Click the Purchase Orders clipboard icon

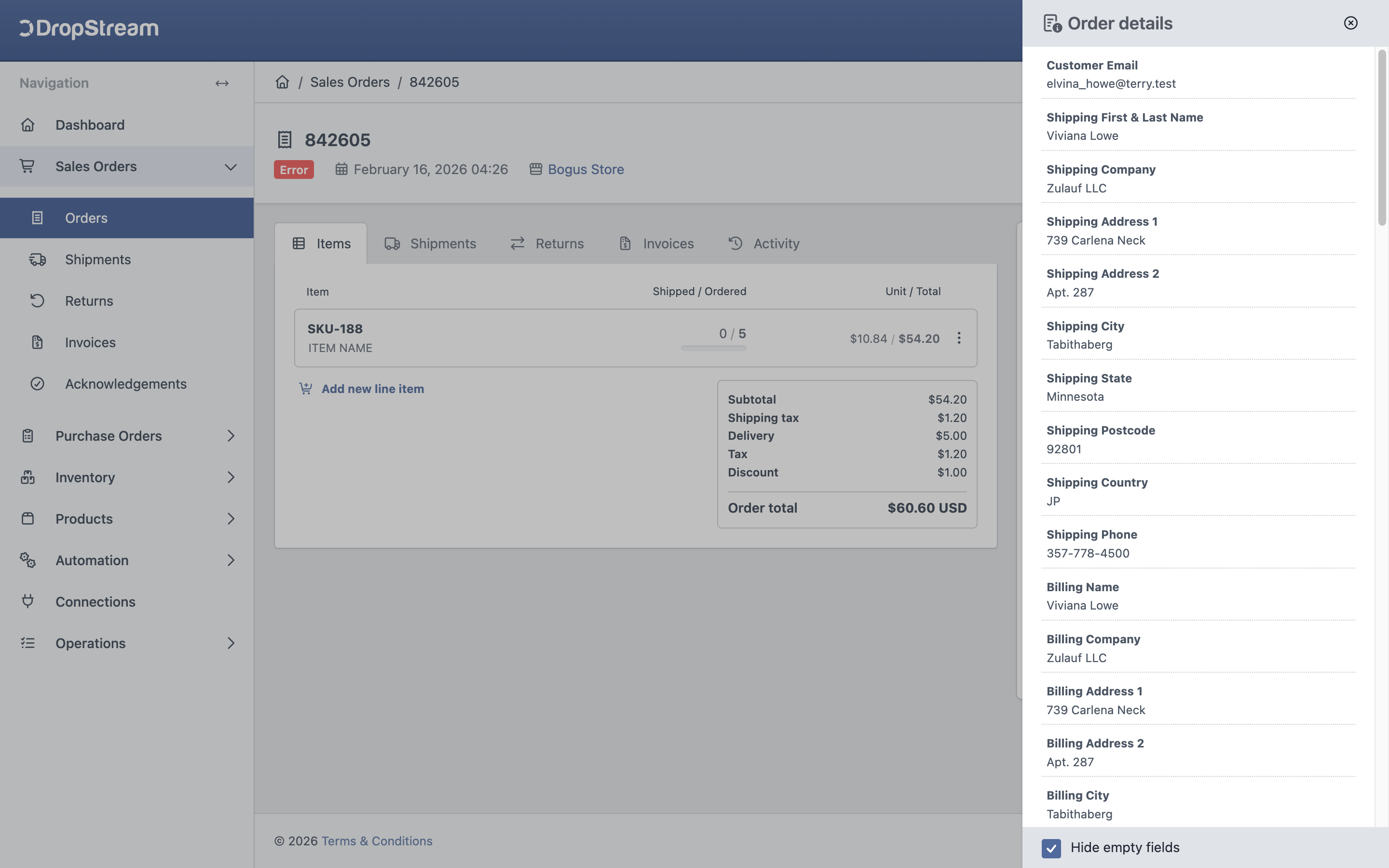[27, 436]
